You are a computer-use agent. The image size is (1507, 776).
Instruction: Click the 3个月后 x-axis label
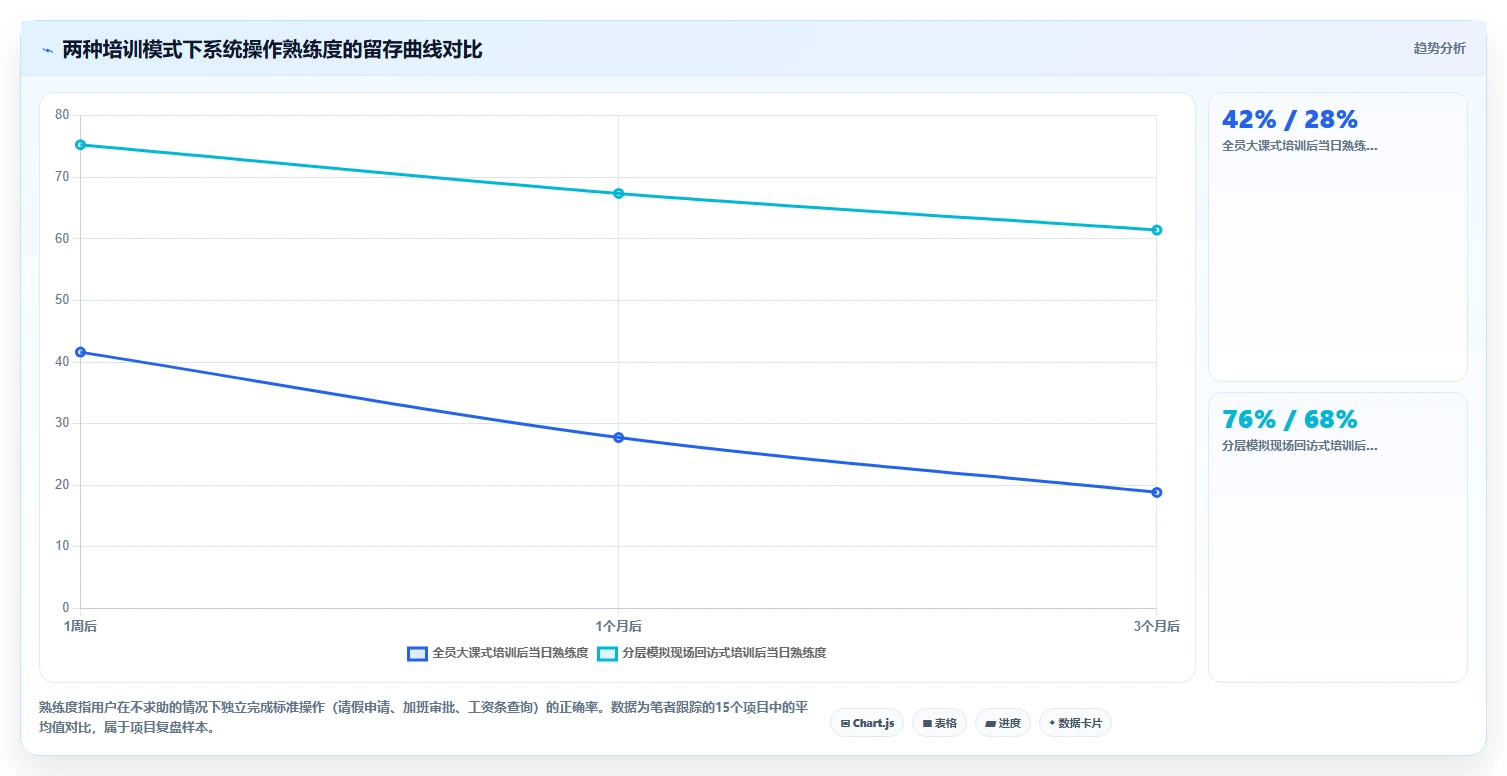(1156, 627)
